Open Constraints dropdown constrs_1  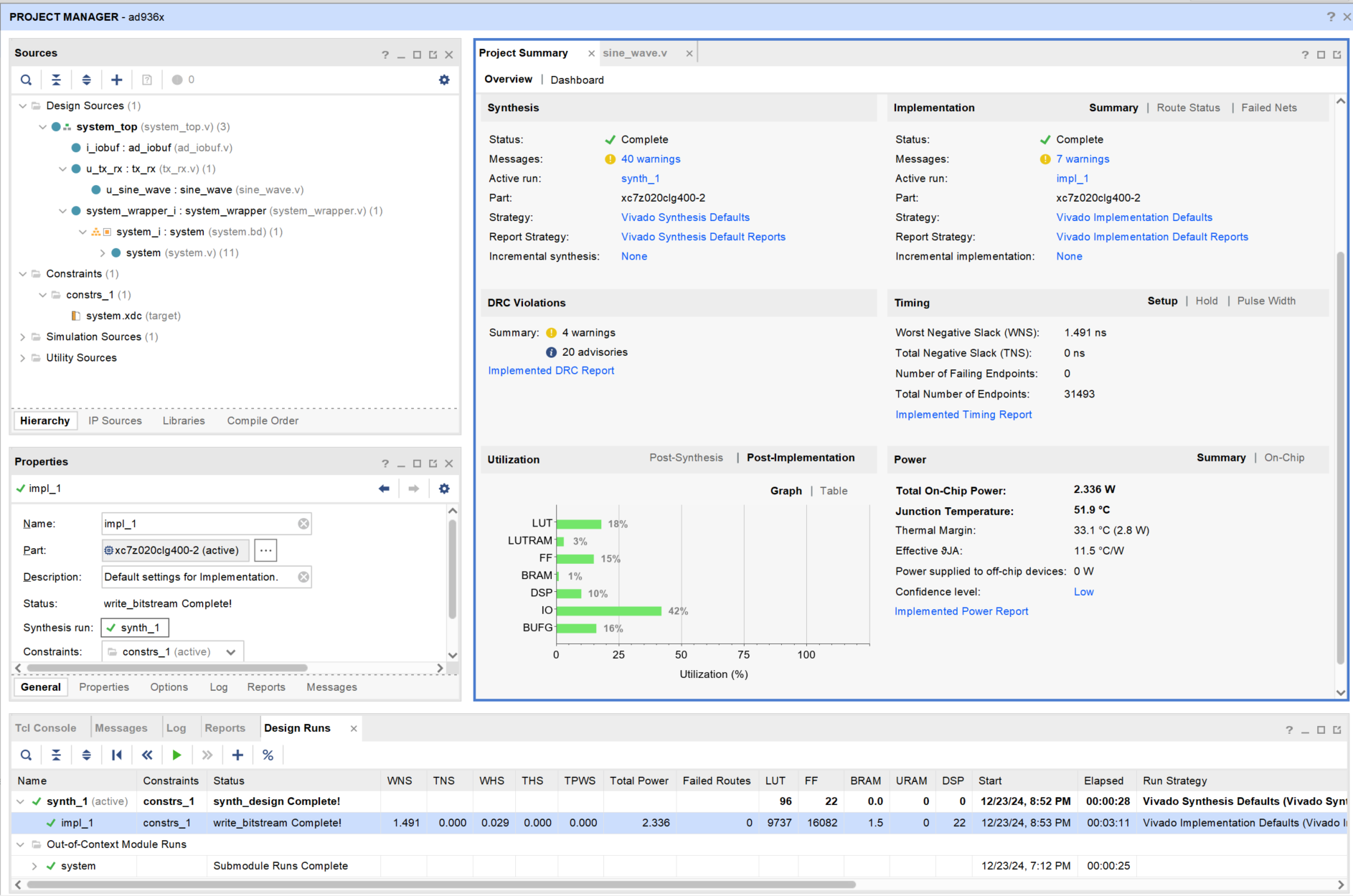172,651
